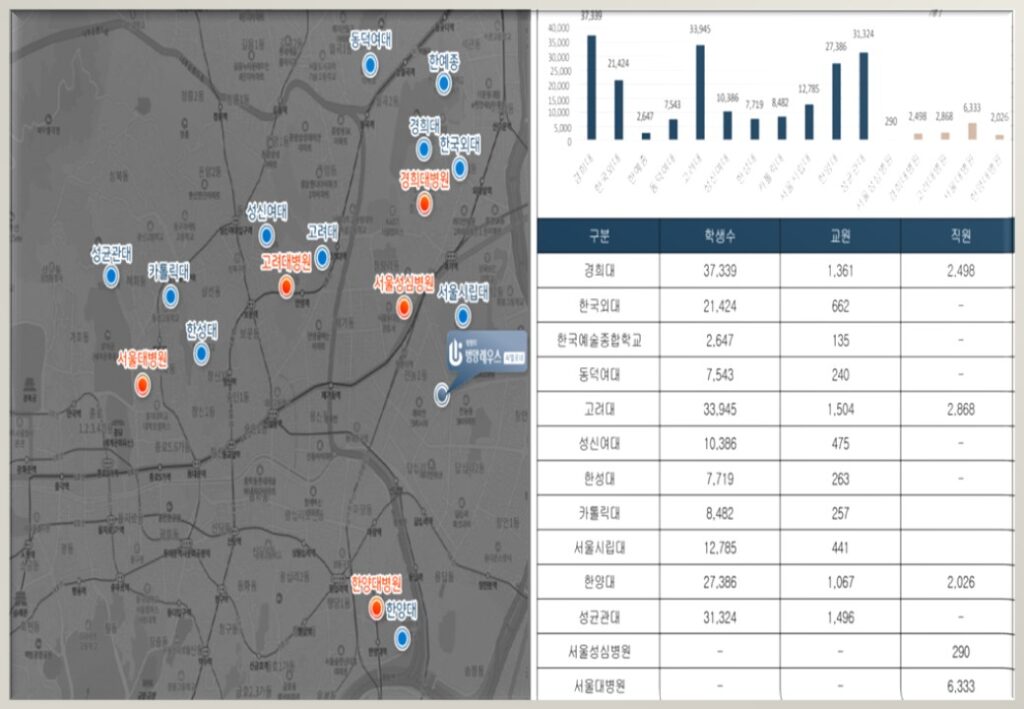Select the 한국예술종합학교 row label in table

pyautogui.click(x=598, y=340)
